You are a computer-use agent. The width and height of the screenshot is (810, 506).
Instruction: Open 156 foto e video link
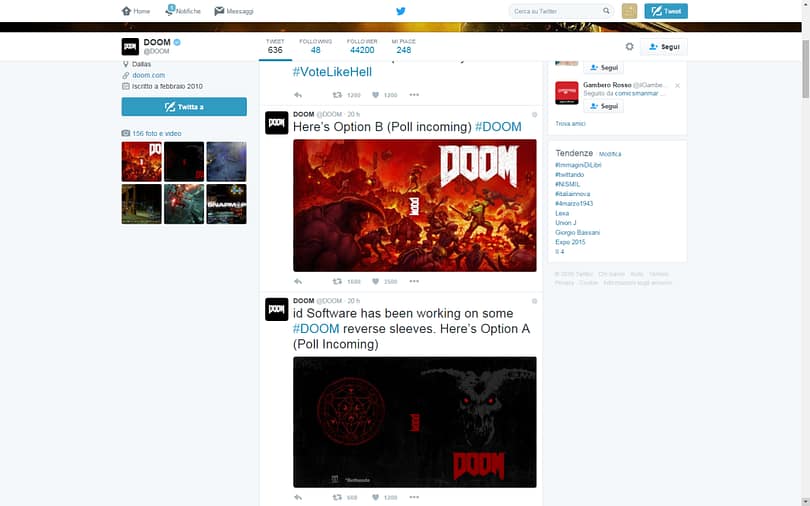tap(157, 133)
